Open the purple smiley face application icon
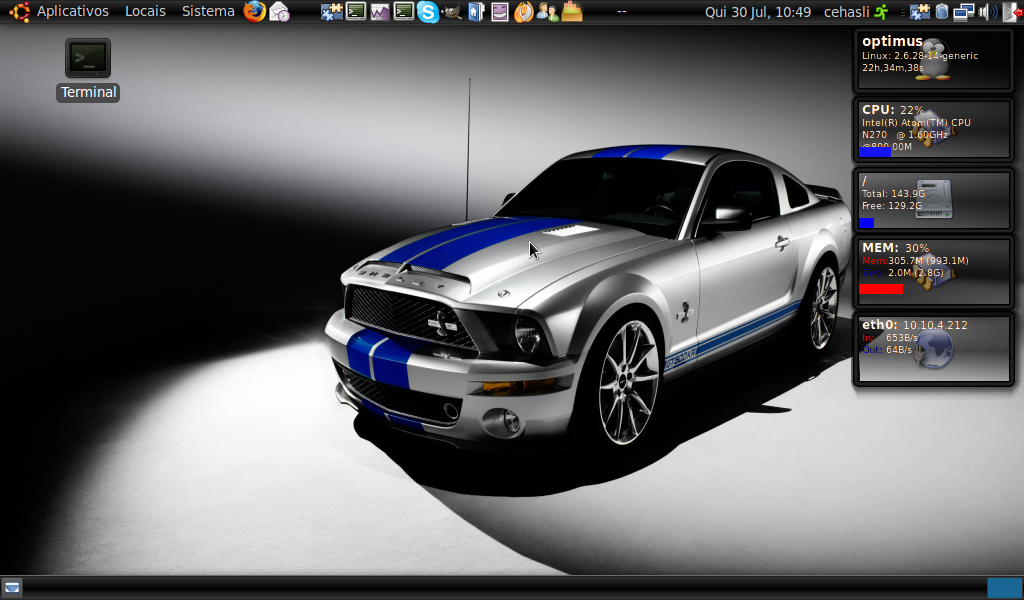The image size is (1024, 600). (x=500, y=12)
